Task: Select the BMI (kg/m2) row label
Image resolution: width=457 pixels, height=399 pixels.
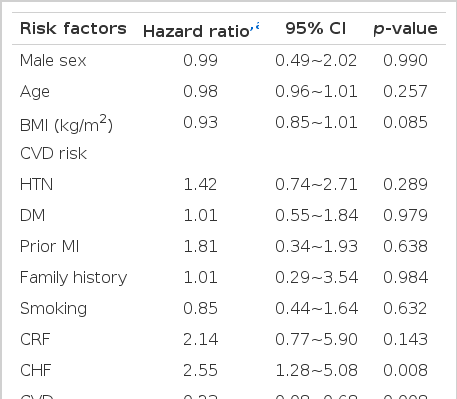Action: [x=66, y=123]
